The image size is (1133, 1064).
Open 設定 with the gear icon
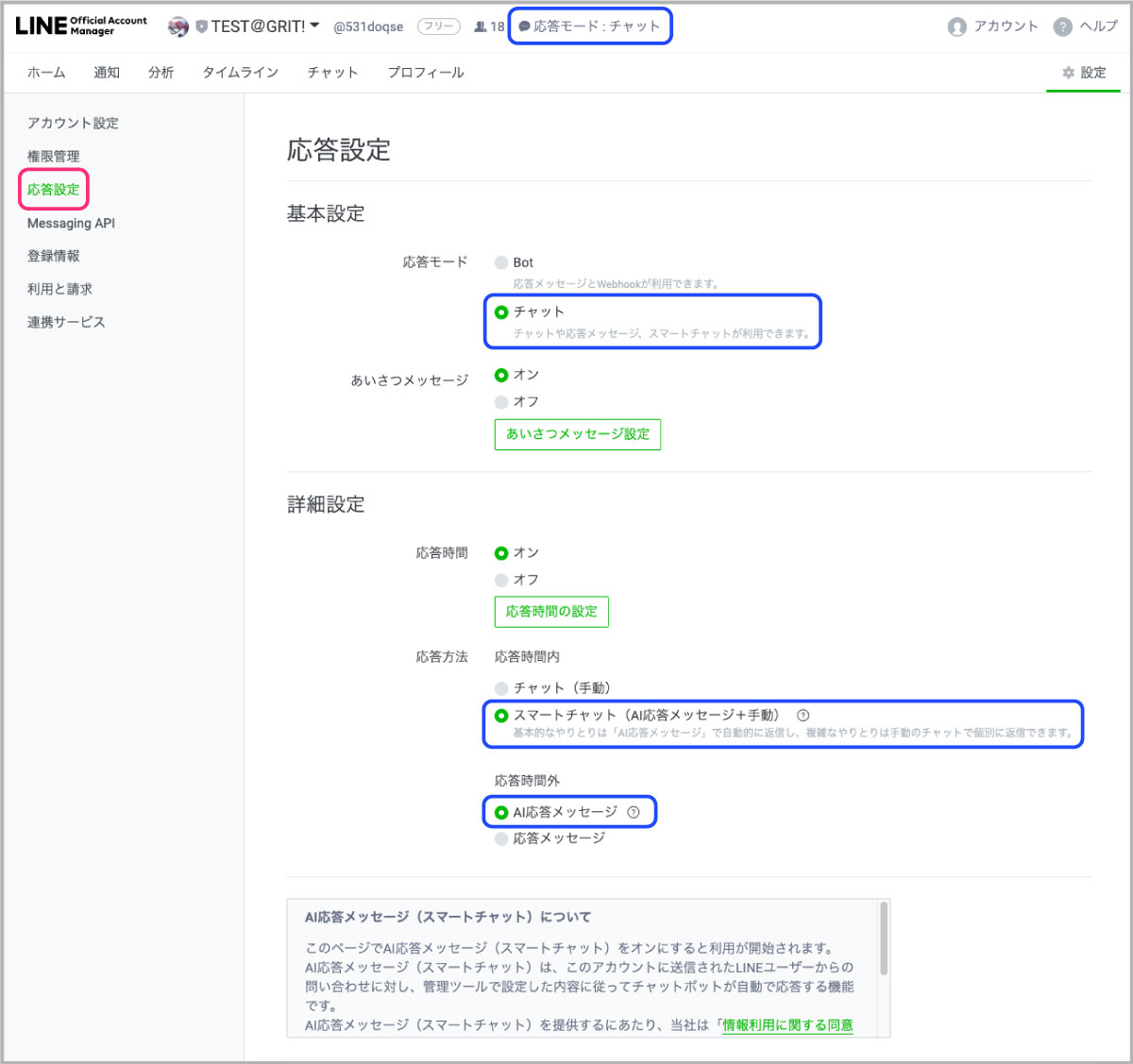1069,73
